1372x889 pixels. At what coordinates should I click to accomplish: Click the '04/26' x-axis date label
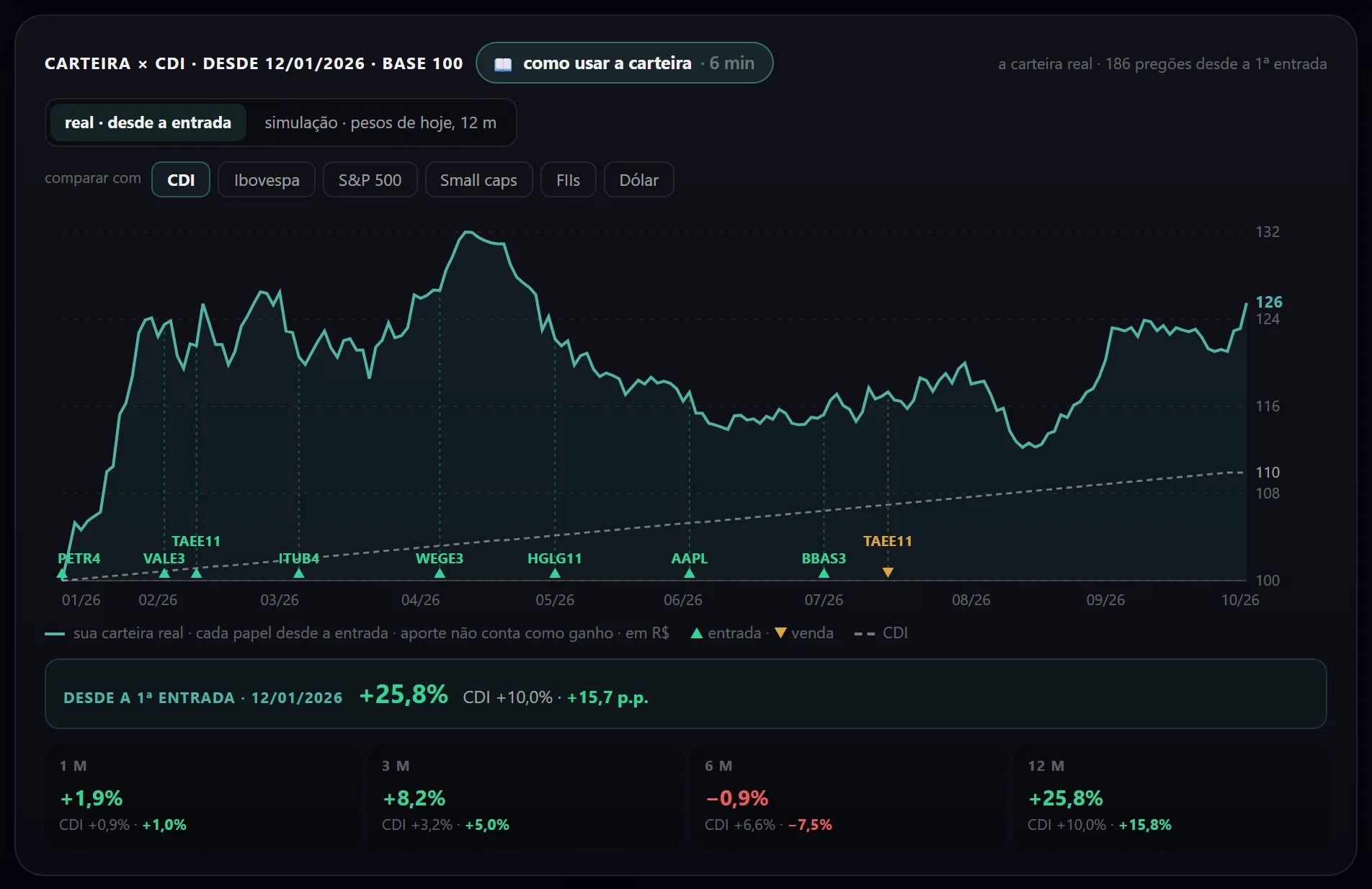point(420,599)
